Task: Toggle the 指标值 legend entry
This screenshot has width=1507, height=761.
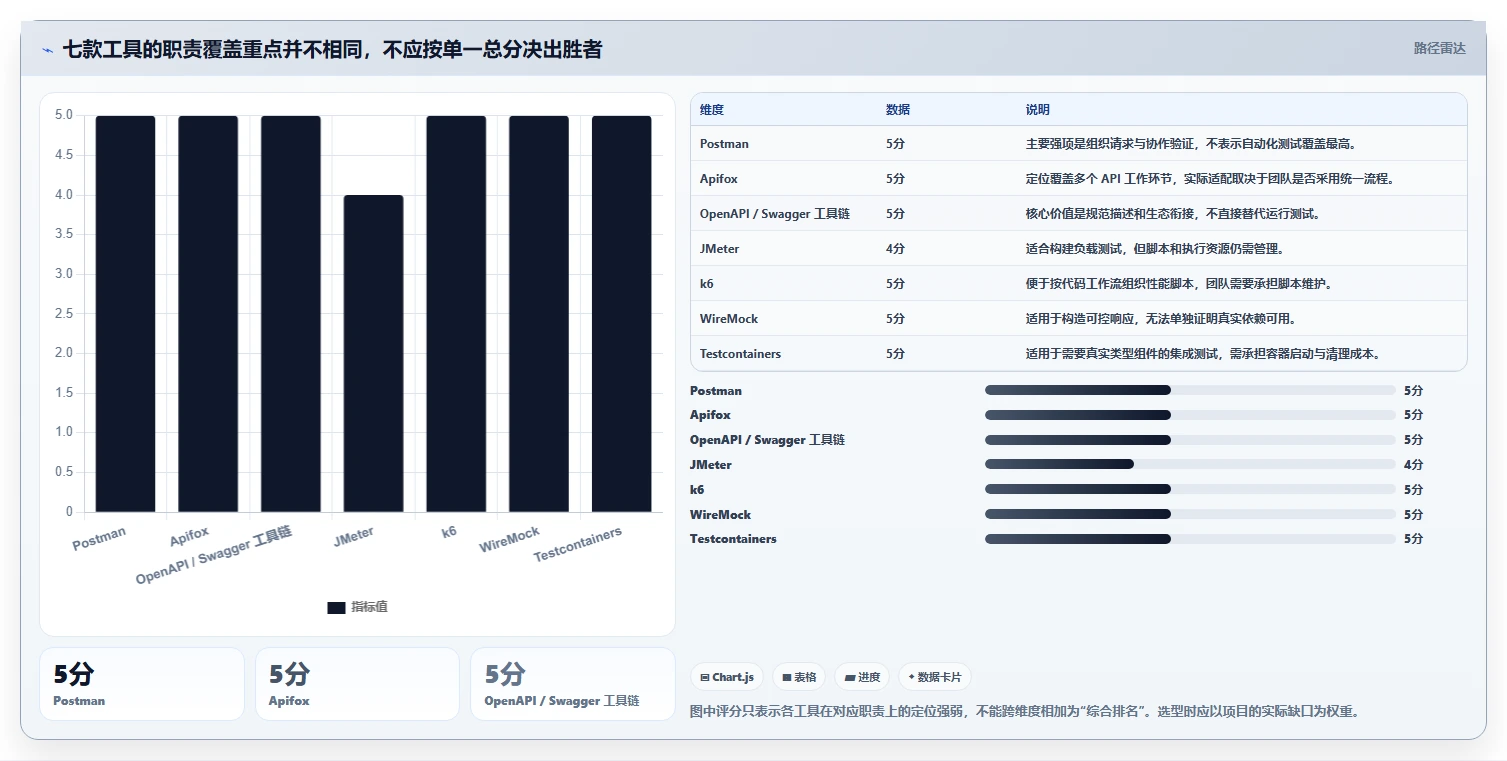Action: coord(357,607)
